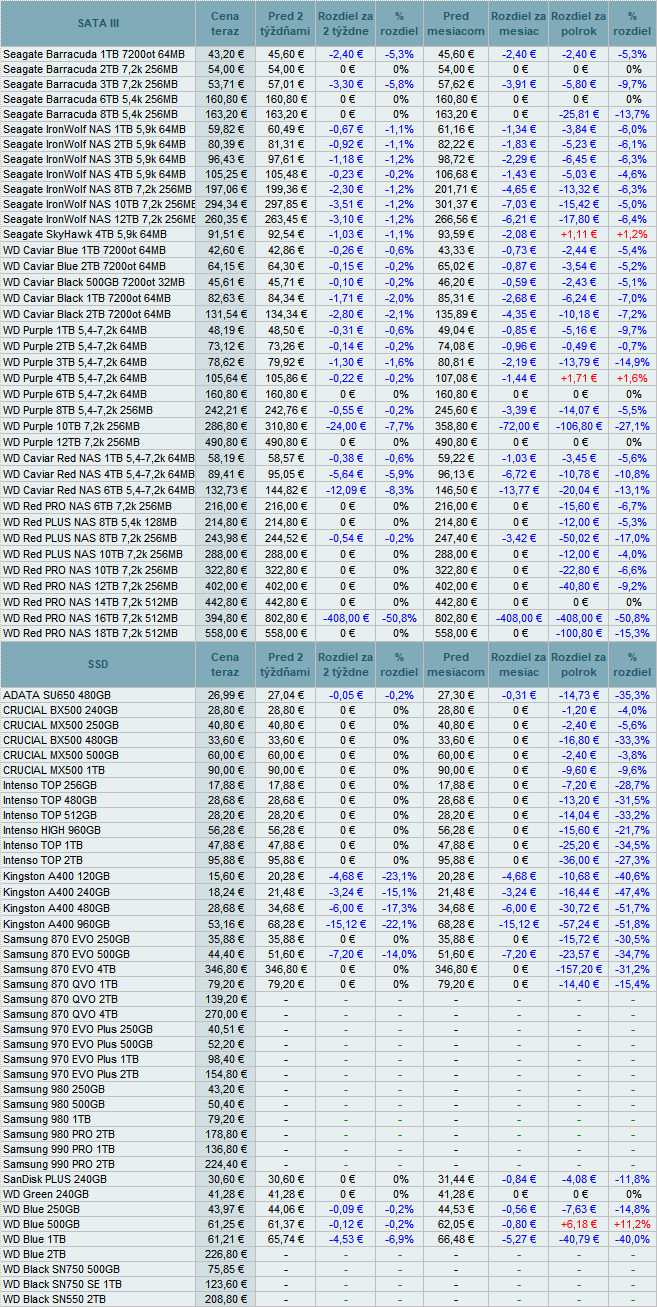Click "Rozdiel za polrok" header in SATA III table
This screenshot has height=1307, width=657.
[x=578, y=23]
